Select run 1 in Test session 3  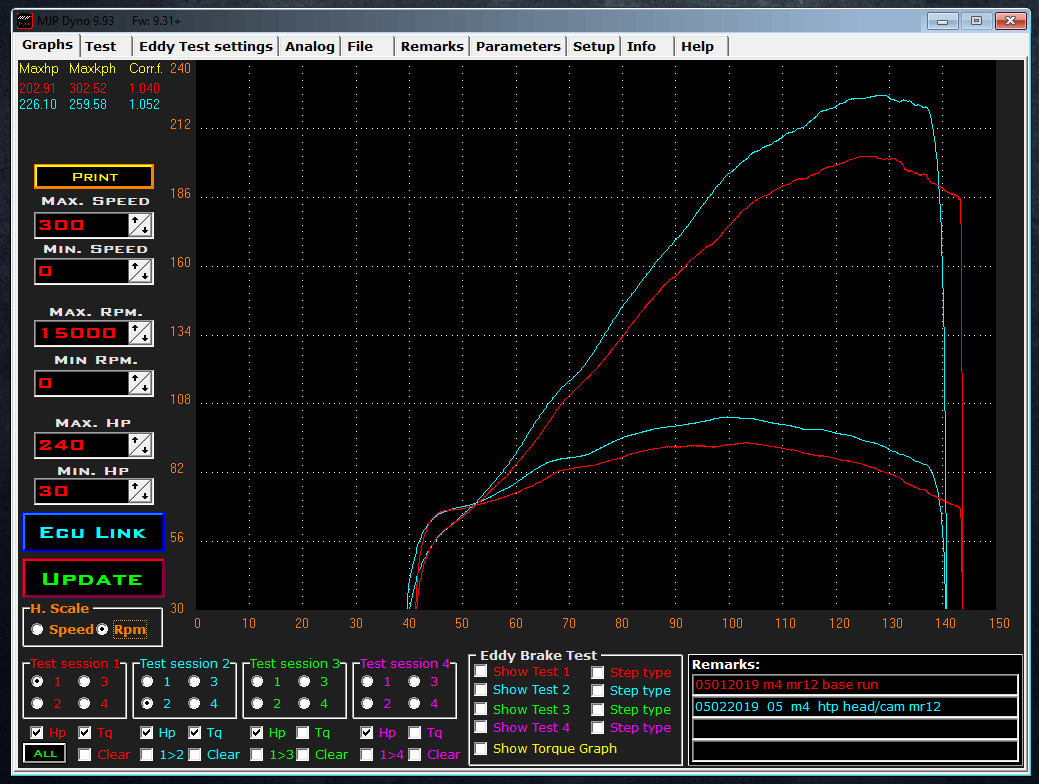[257, 681]
